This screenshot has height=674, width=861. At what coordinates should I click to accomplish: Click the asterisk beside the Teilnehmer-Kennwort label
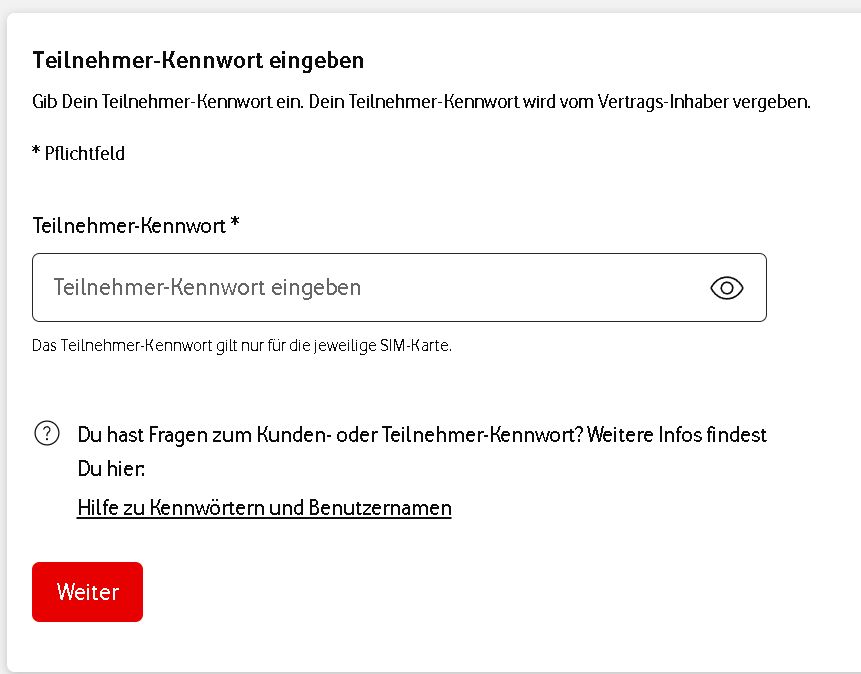[x=235, y=224]
